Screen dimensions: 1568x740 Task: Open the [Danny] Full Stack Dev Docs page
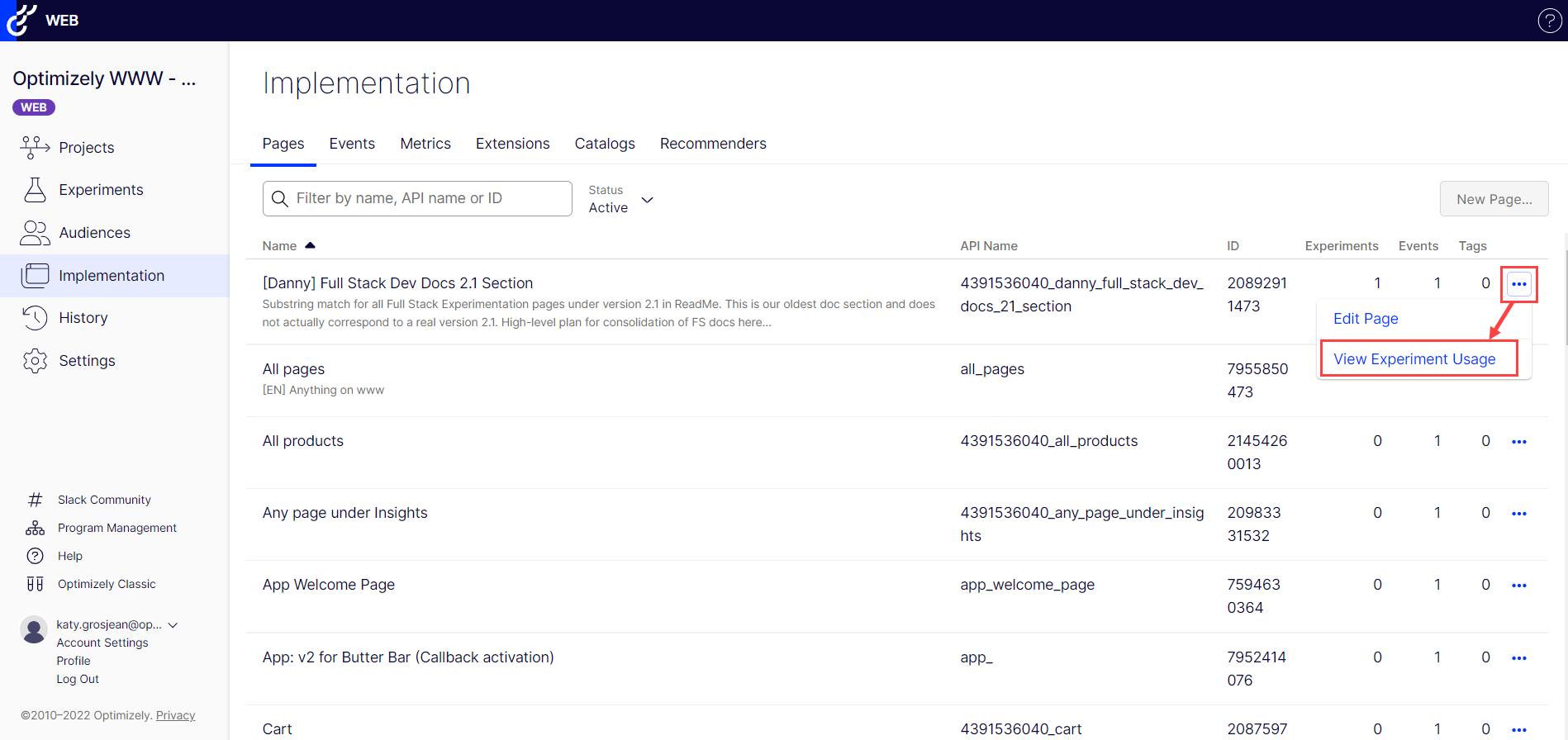pyautogui.click(x=397, y=283)
